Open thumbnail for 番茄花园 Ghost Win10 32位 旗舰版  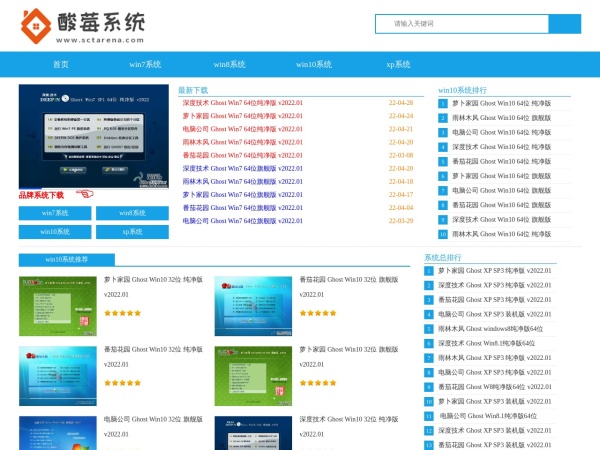pos(253,306)
